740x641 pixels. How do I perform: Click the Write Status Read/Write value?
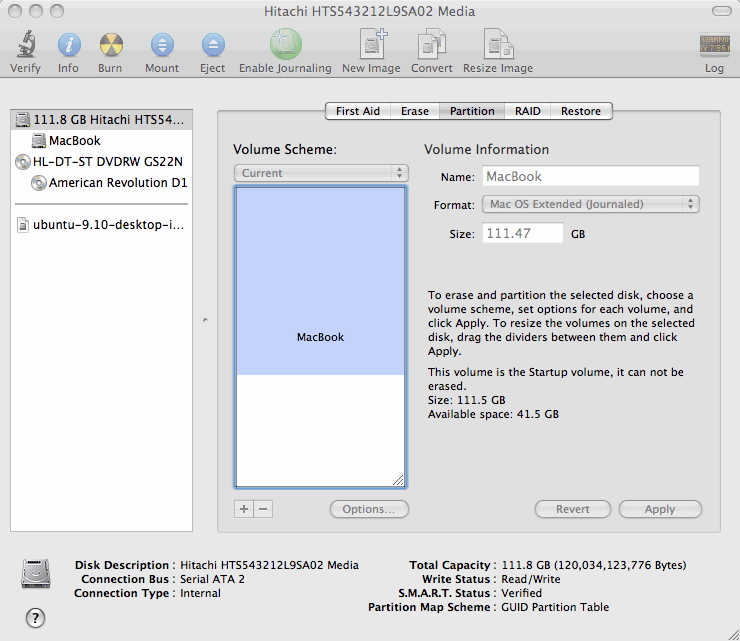[531, 579]
